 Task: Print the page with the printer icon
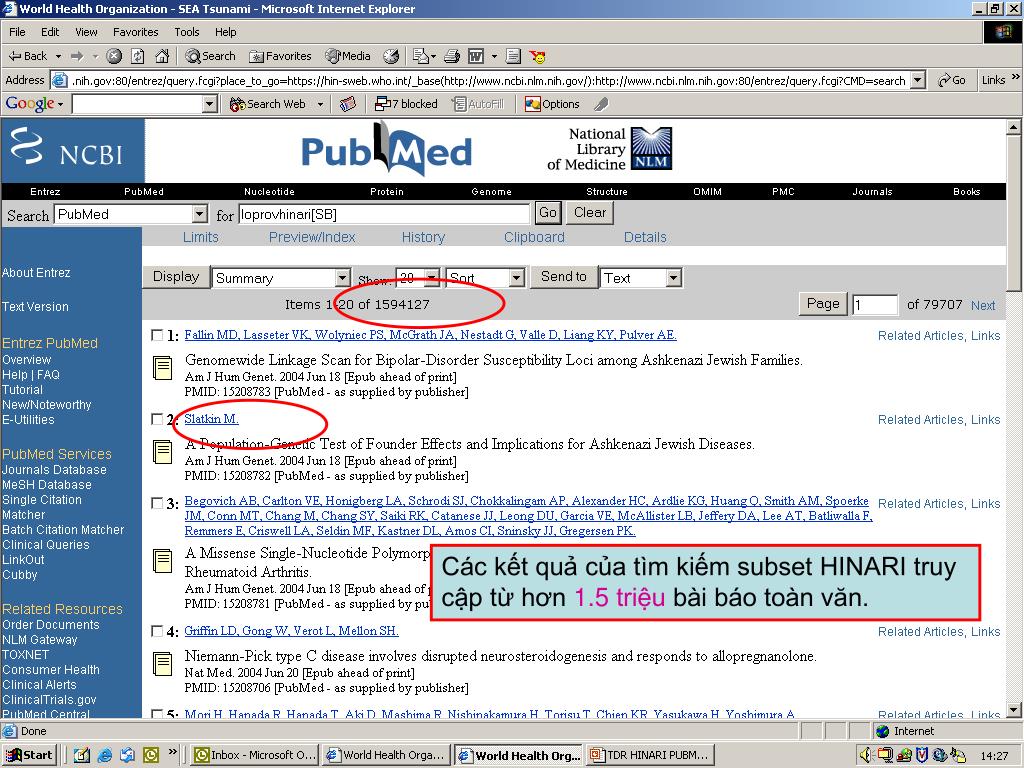[452, 56]
